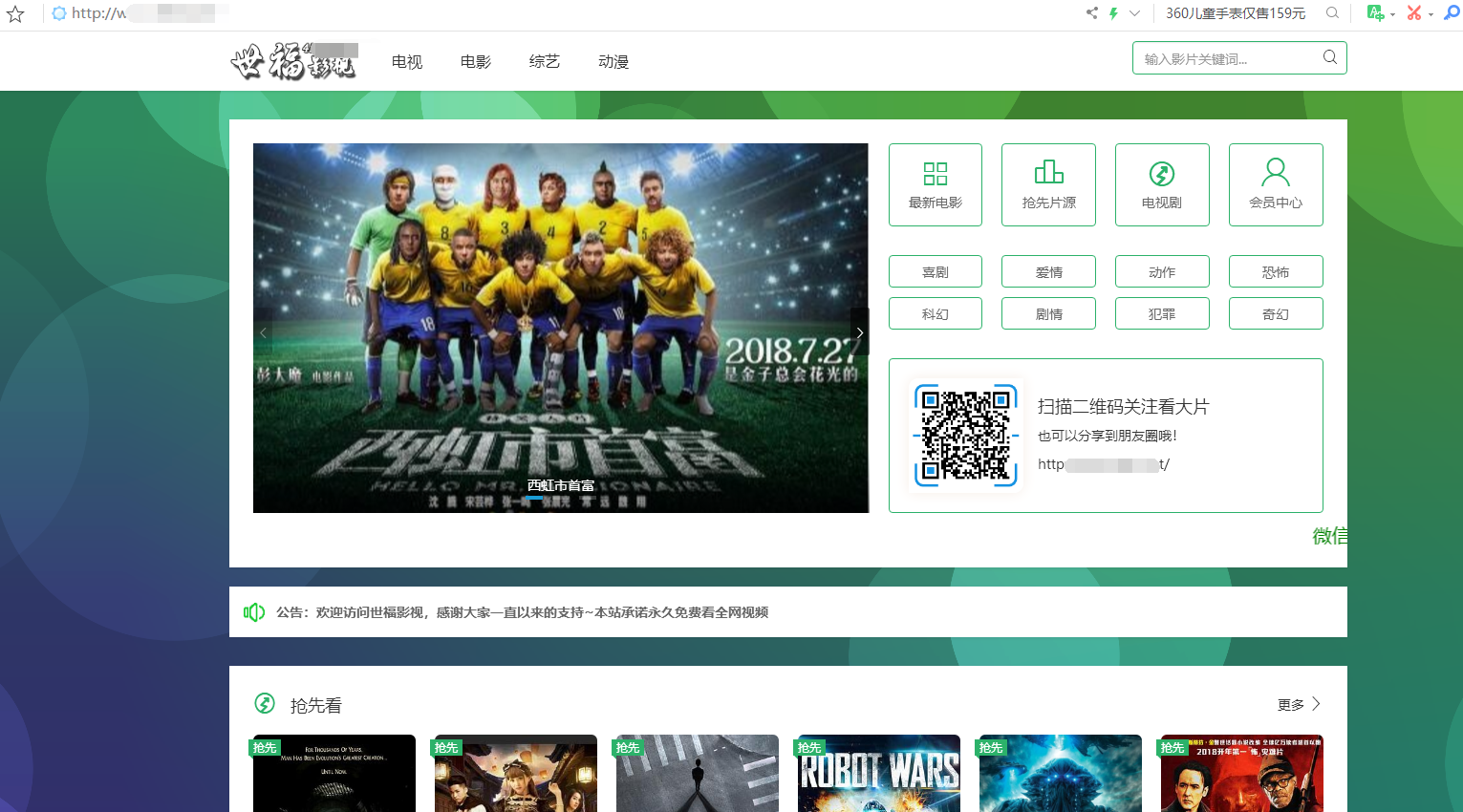Open the ROBOT WARS poster
This screenshot has height=812, width=1463.
click(879, 773)
